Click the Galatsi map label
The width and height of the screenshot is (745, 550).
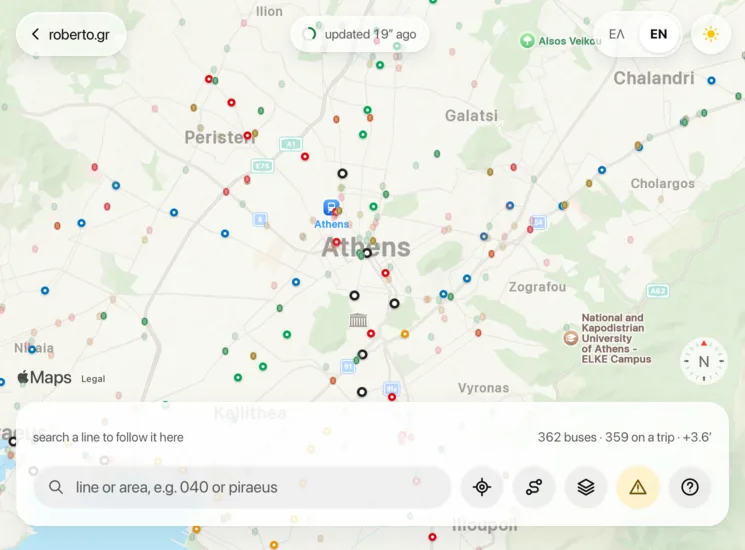coord(471,115)
